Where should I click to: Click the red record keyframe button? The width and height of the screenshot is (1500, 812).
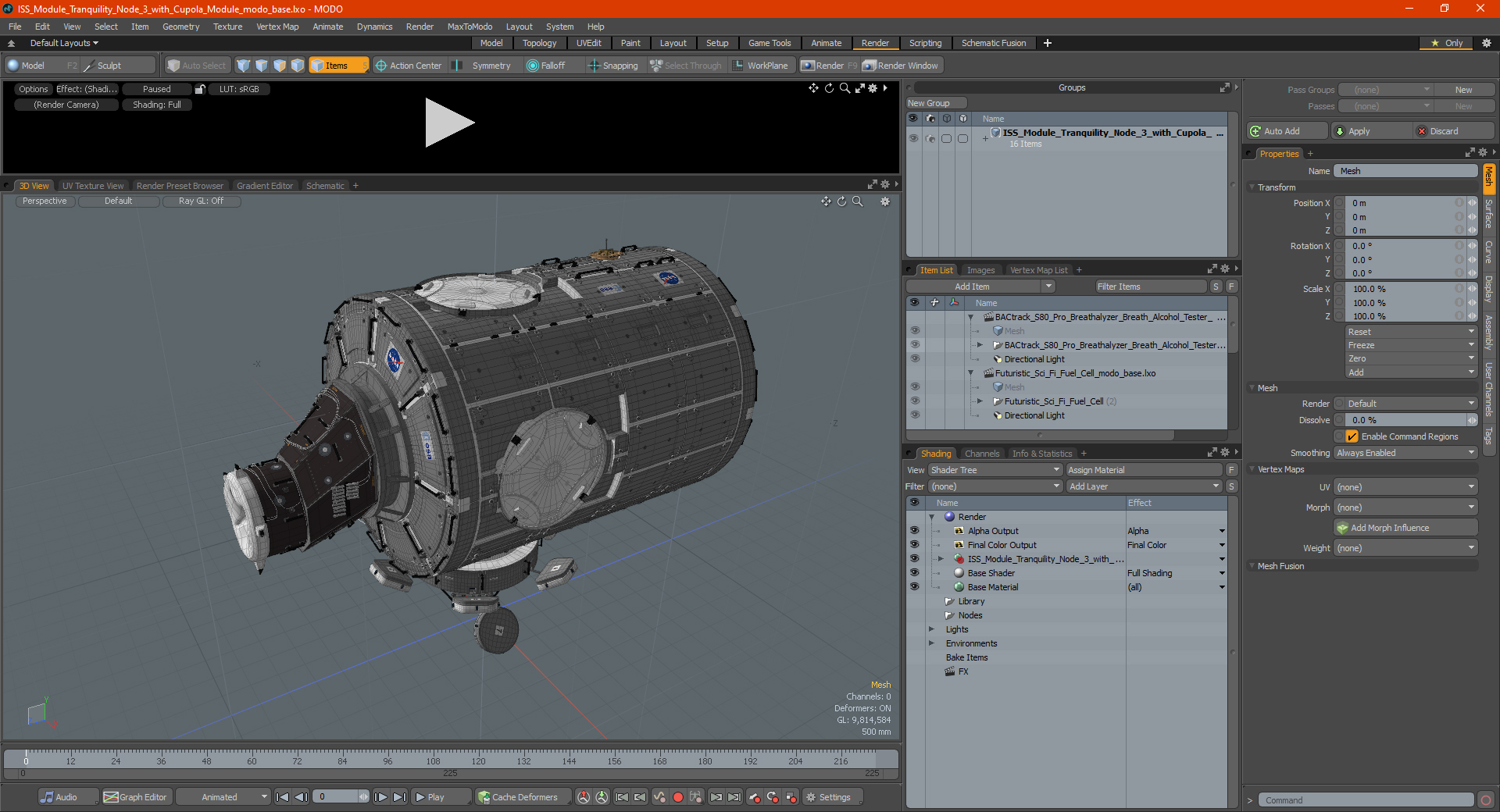(678, 797)
